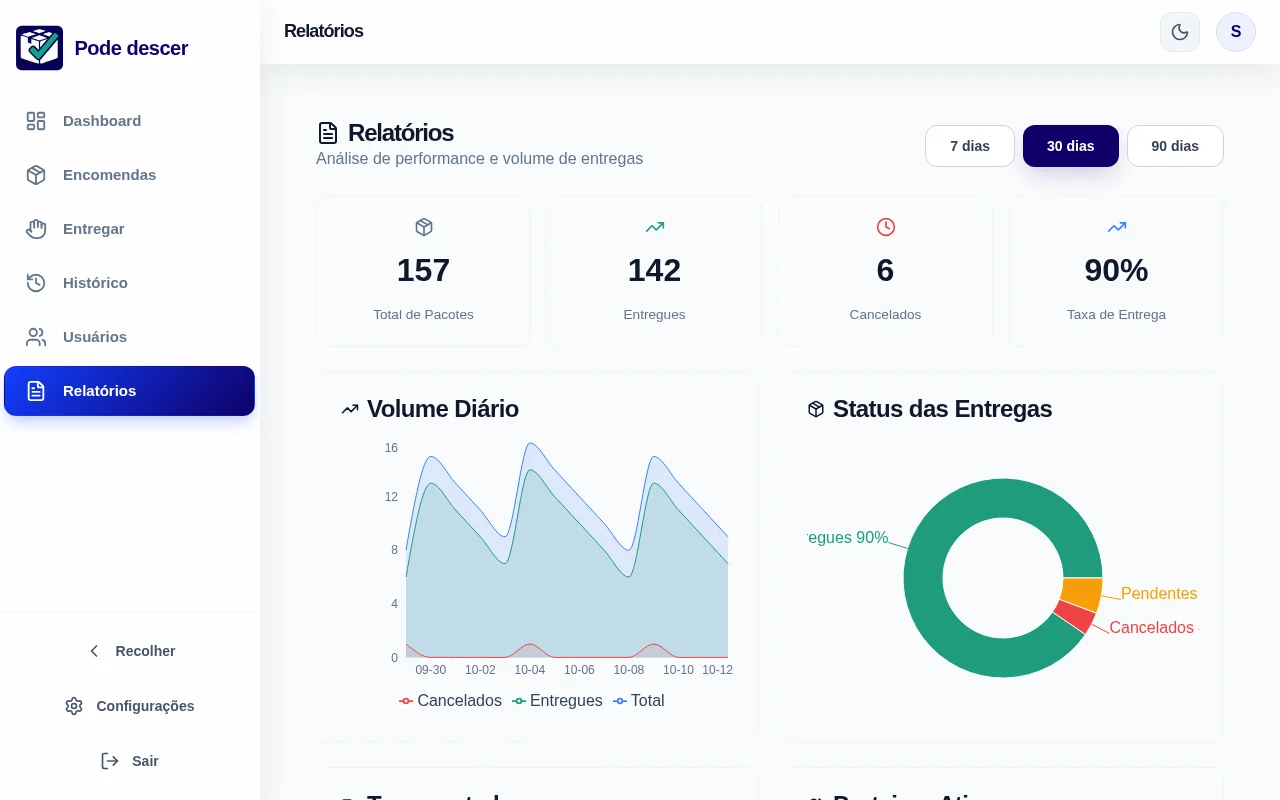Click the package icon beside Status das Entregas
Image resolution: width=1280 pixels, height=800 pixels.
(x=816, y=409)
